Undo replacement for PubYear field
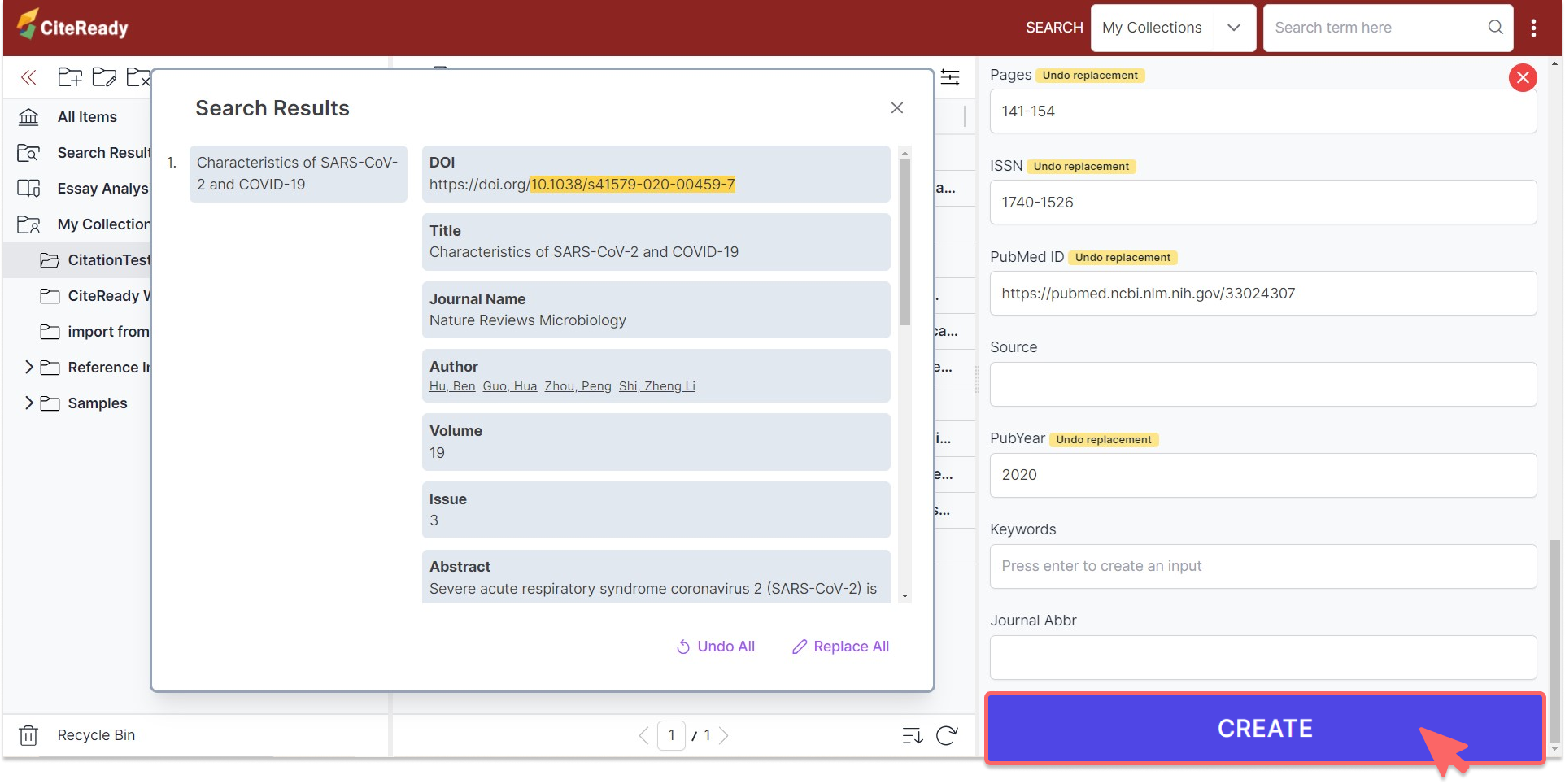This screenshot has height=784, width=1565. pos(1104,440)
